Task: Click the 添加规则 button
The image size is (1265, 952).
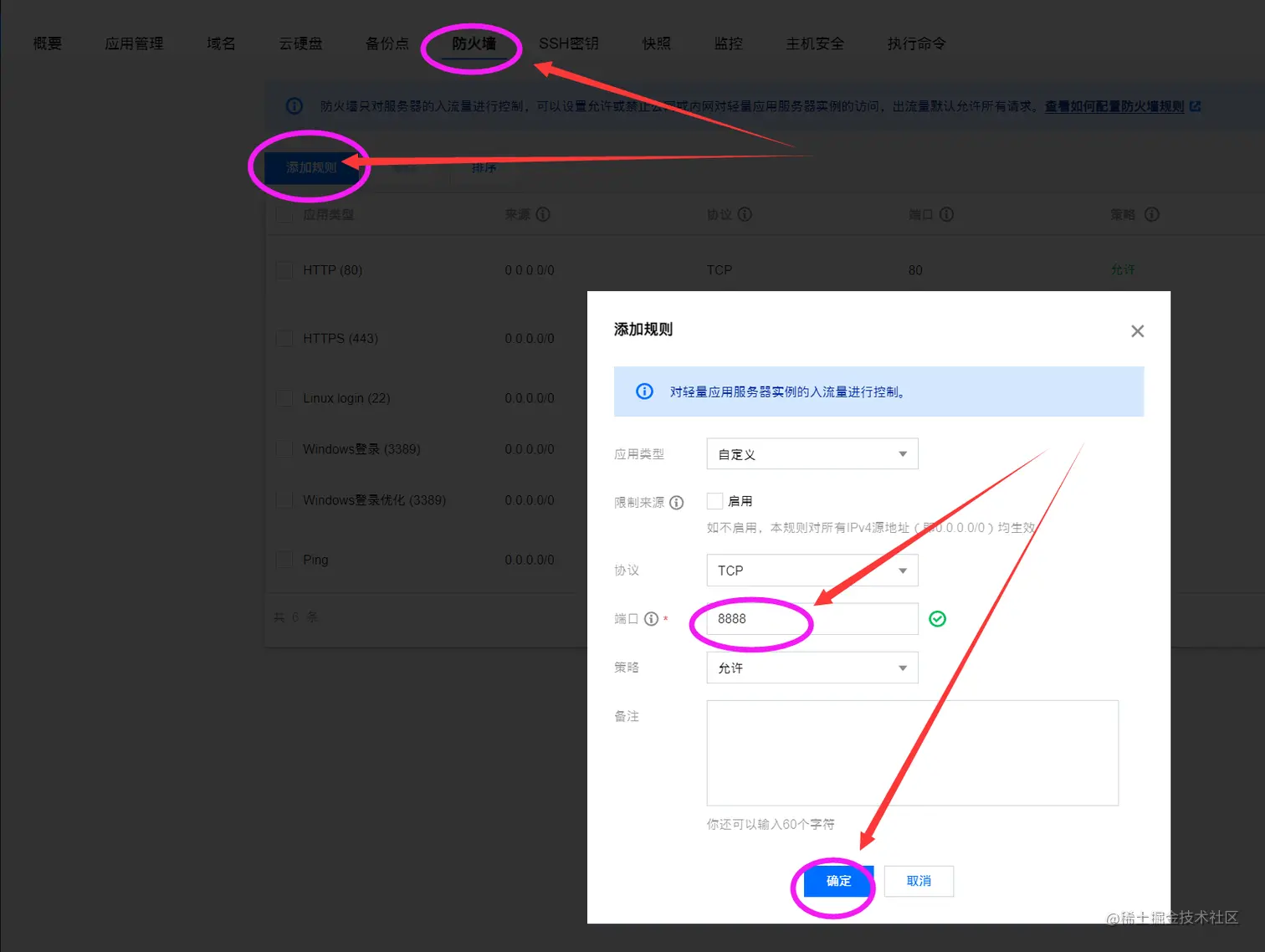Action: (312, 167)
